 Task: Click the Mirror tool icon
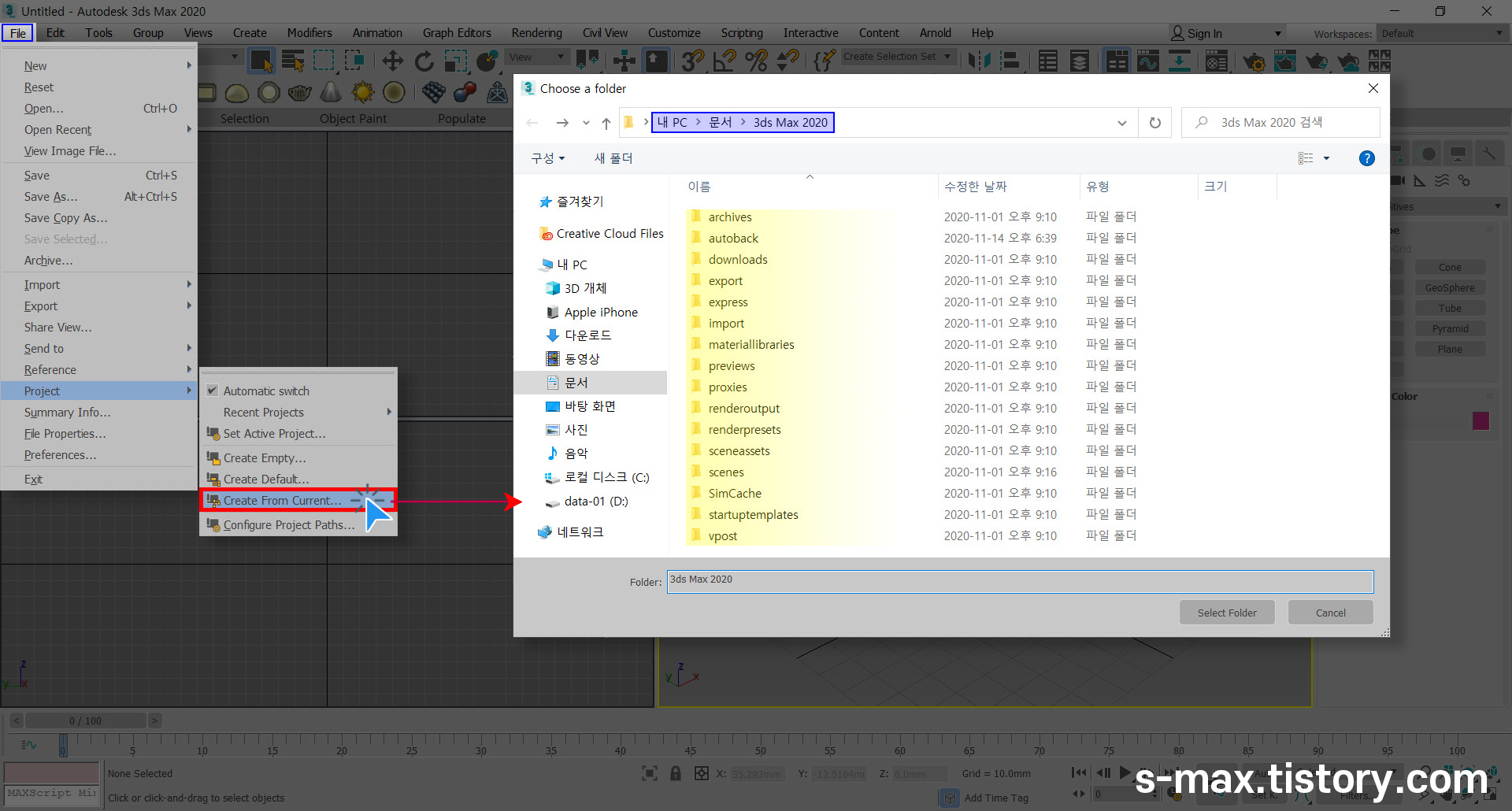pyautogui.click(x=979, y=61)
